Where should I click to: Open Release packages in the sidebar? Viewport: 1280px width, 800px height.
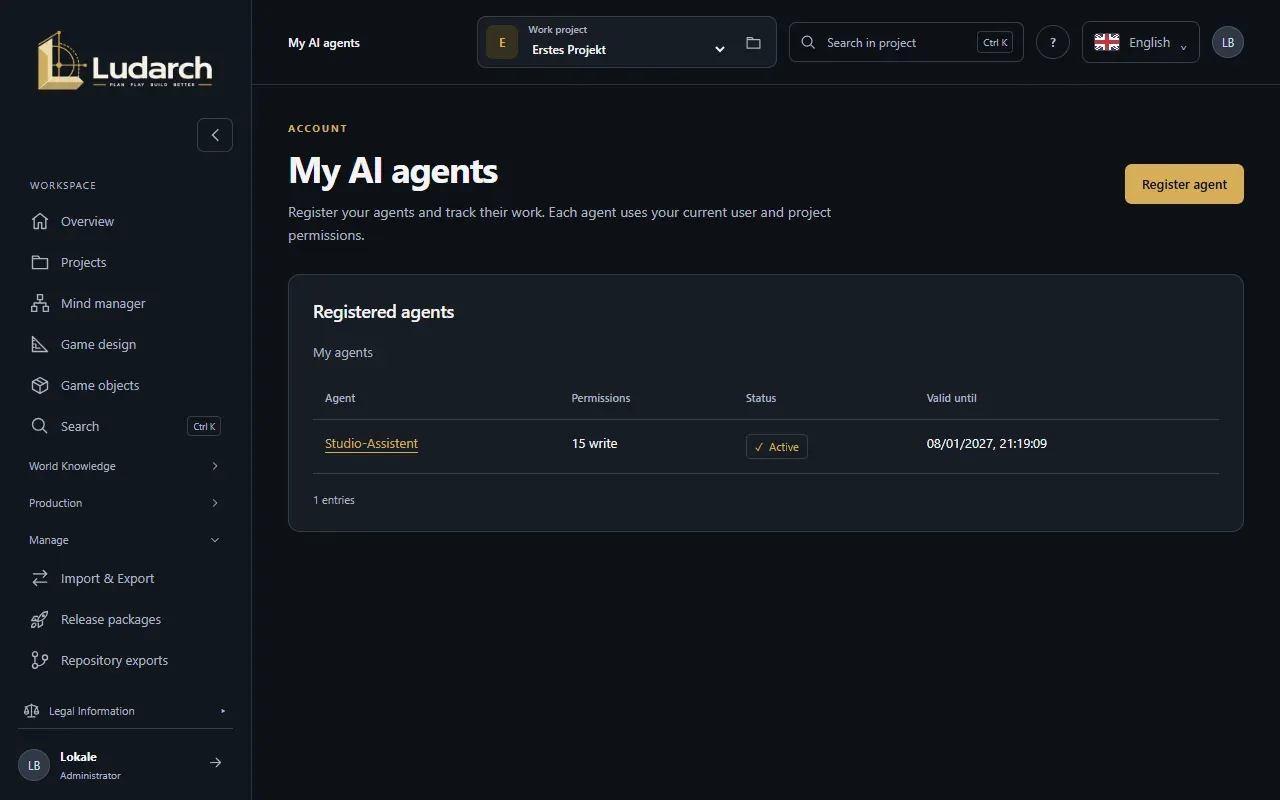[x=125, y=619]
